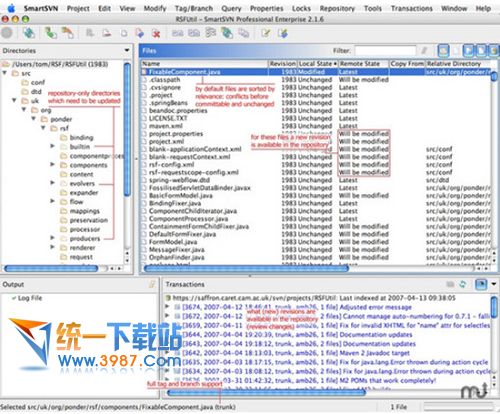Click the blue globe Check Out toolbar icon
Screen dimensions: 500x414
[x=29, y=33]
